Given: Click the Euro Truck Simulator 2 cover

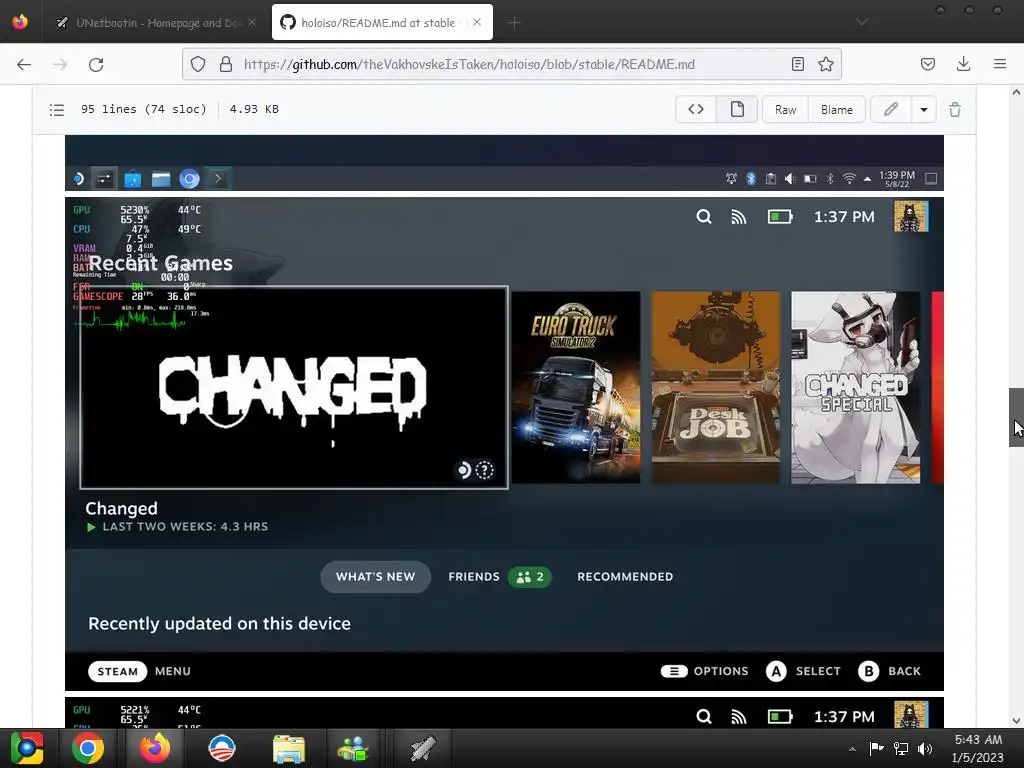Looking at the screenshot, I should click(576, 387).
